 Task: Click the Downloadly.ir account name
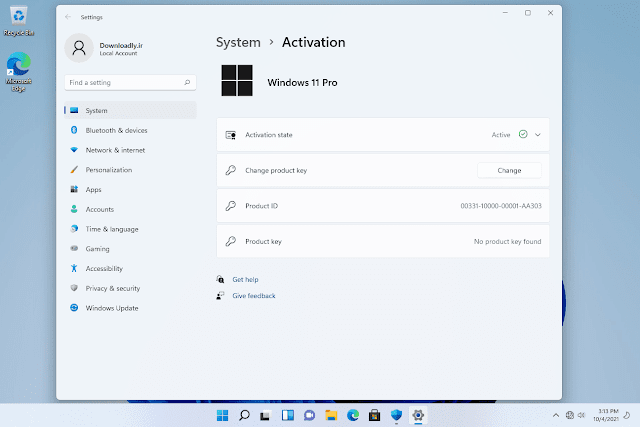point(121,45)
